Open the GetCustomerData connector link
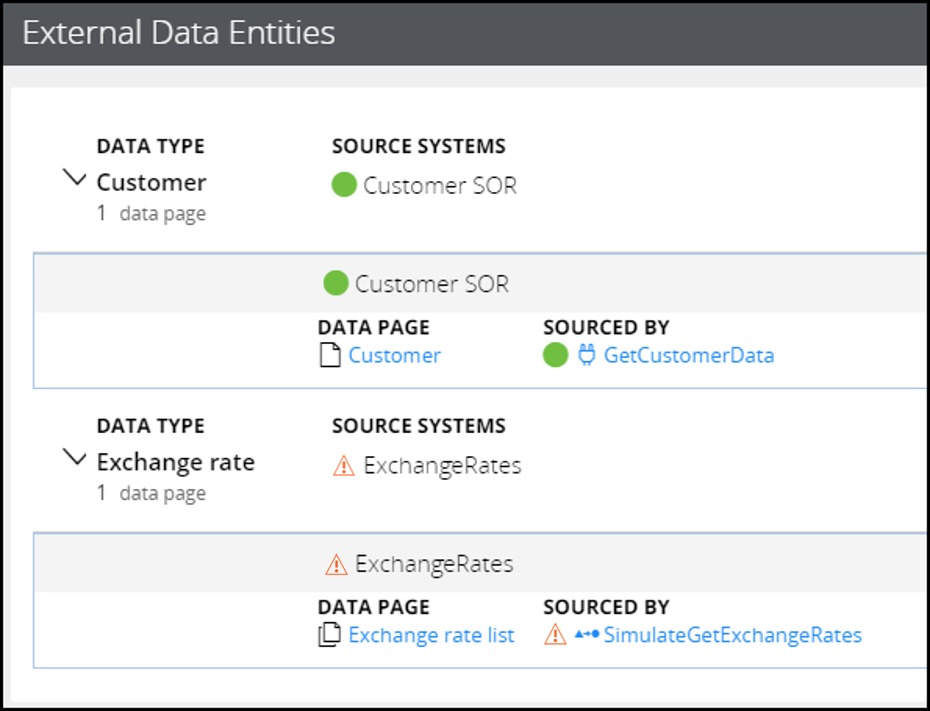930x711 pixels. click(x=689, y=355)
